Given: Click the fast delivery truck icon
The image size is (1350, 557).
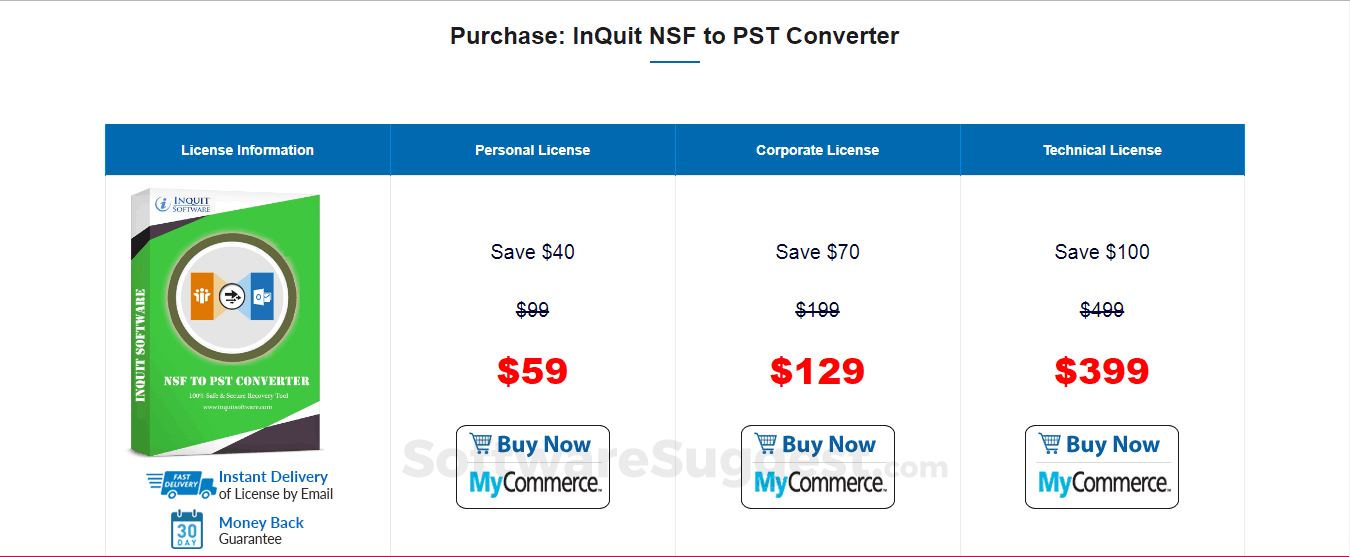Looking at the screenshot, I should point(181,485).
